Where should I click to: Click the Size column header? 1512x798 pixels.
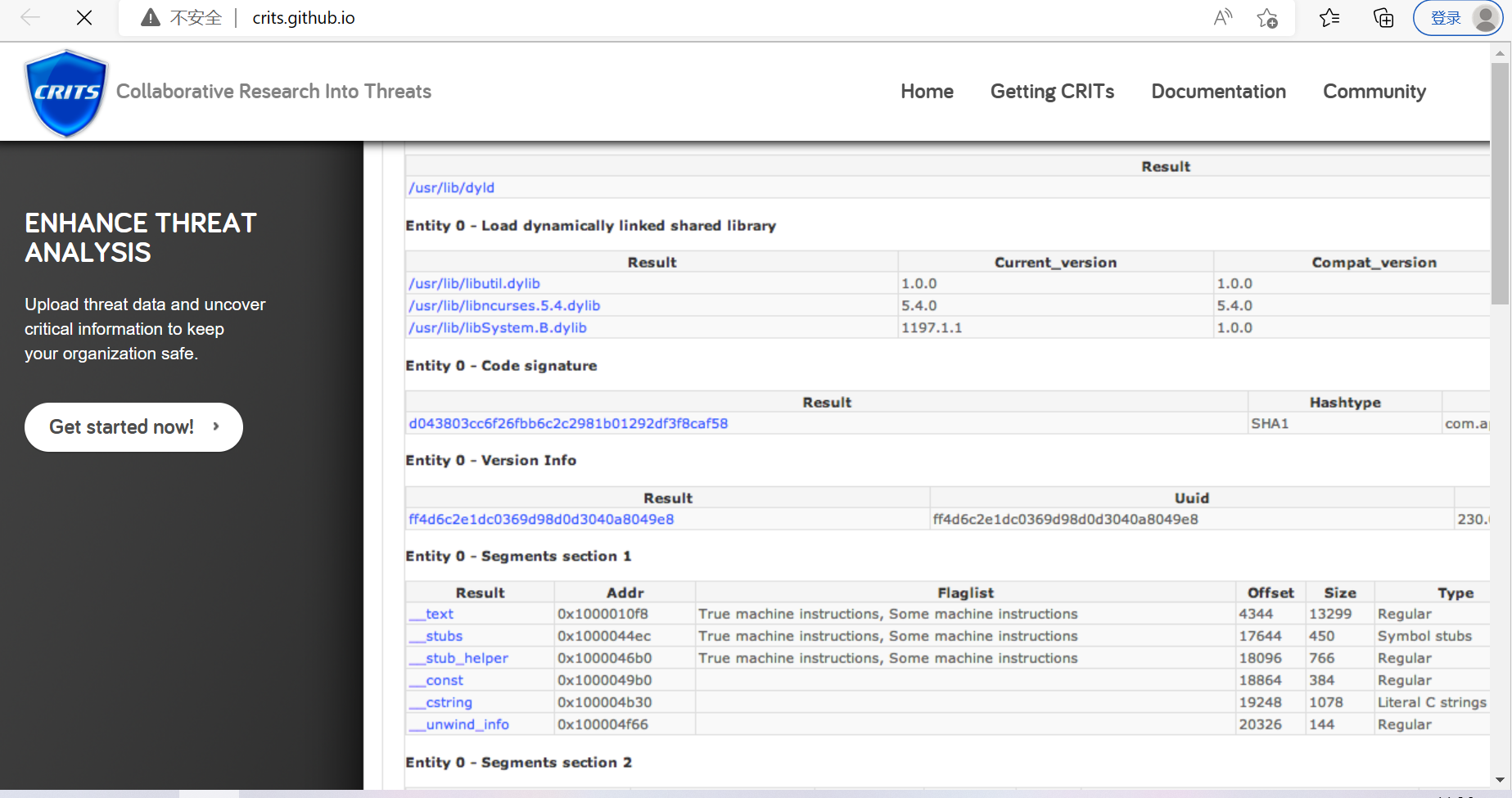pyautogui.click(x=1340, y=593)
